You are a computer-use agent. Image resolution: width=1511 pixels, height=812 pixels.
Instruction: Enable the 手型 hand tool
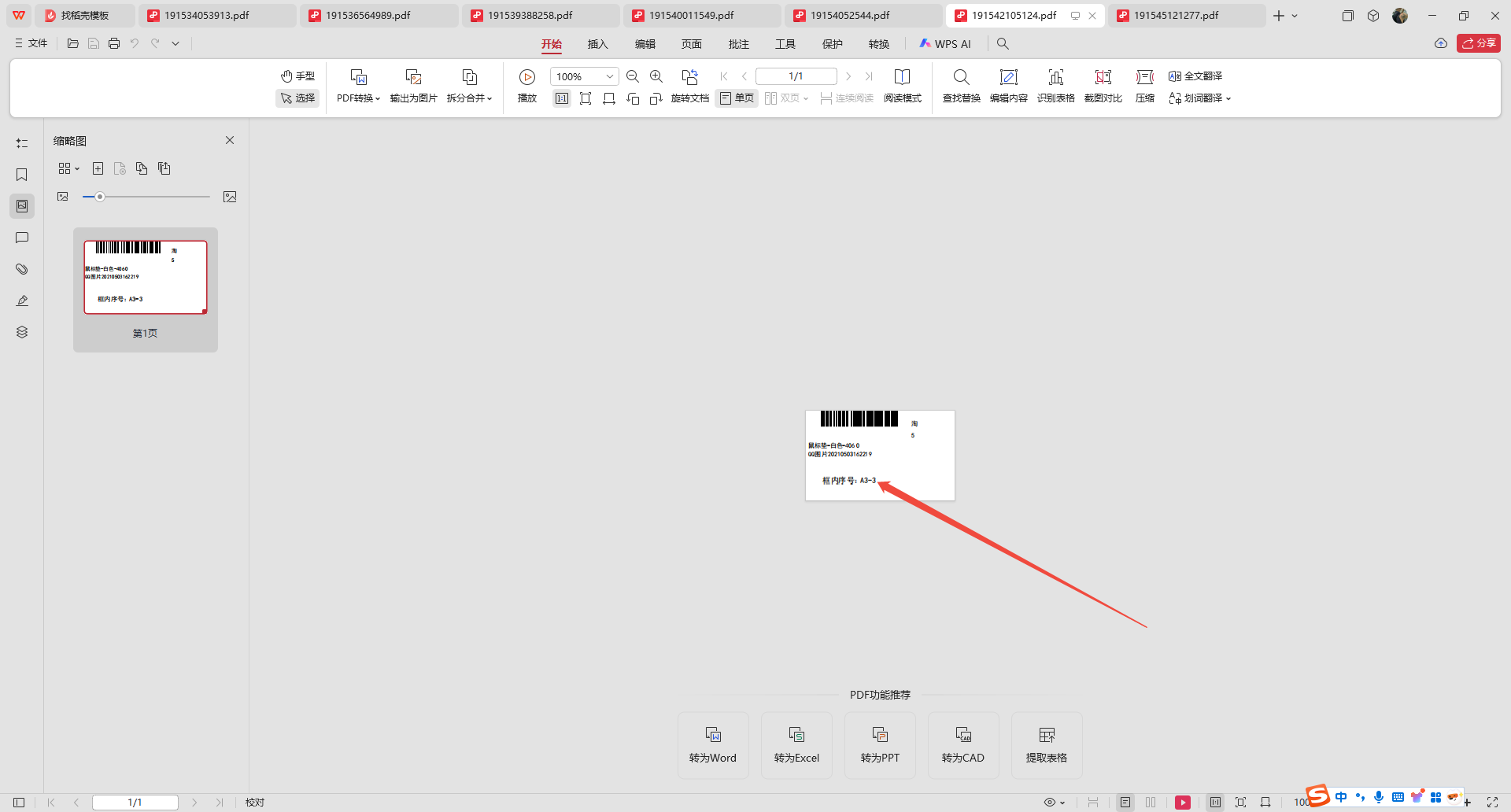tap(297, 76)
